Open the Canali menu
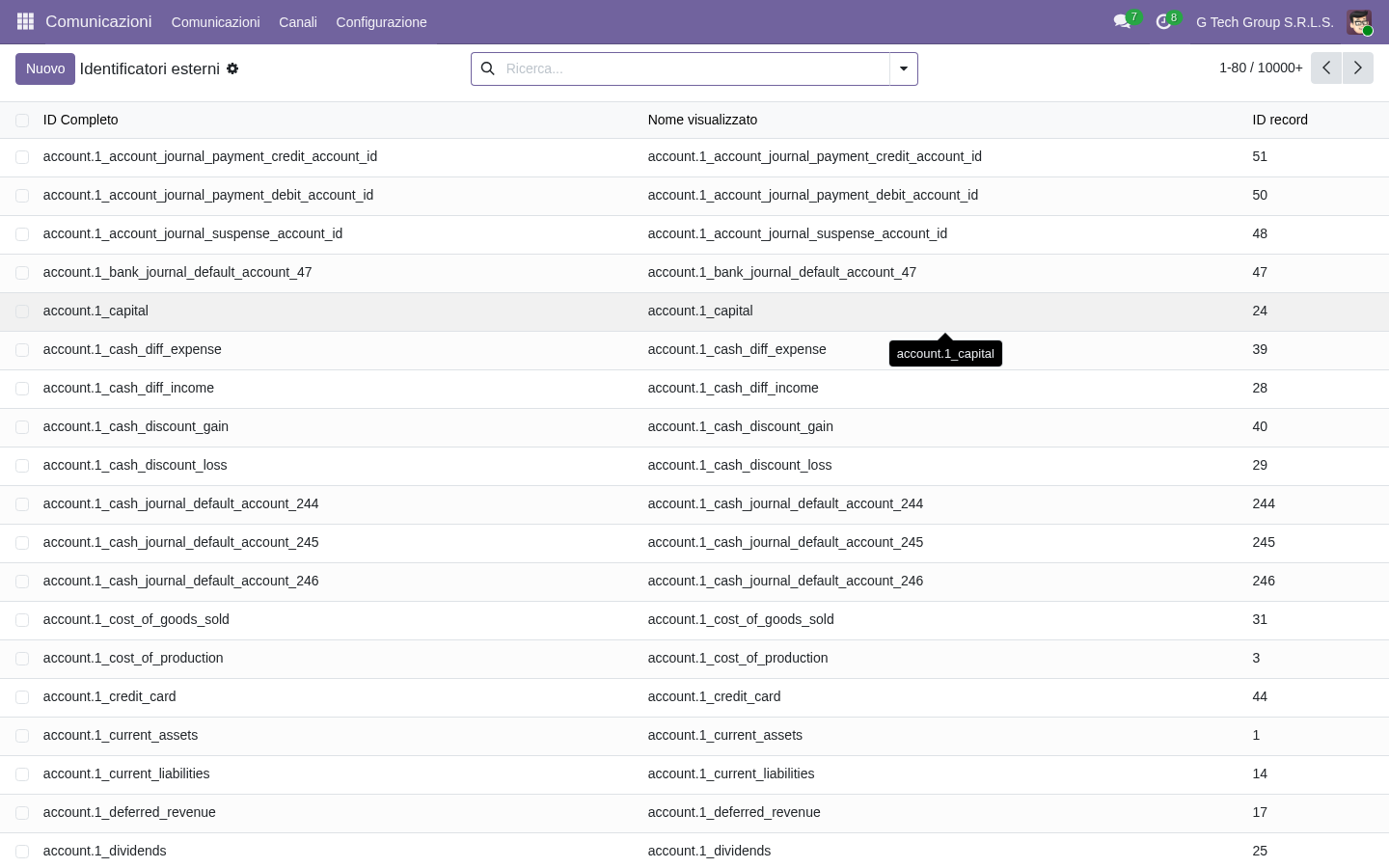1389x868 pixels. 298,21
